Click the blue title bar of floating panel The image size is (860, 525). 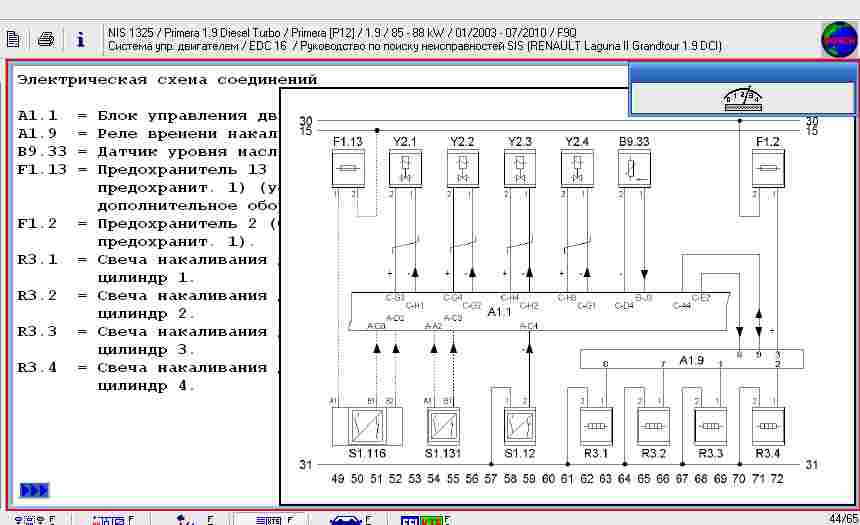tap(742, 72)
